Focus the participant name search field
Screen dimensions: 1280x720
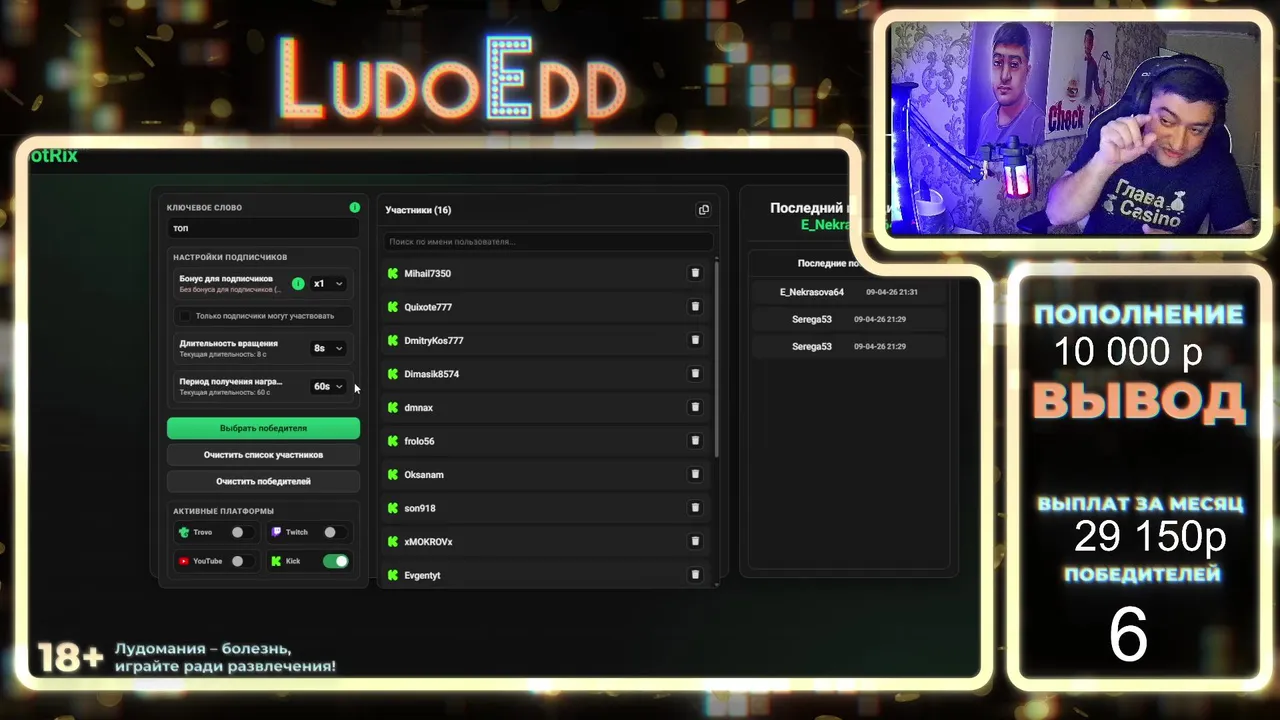click(x=548, y=242)
